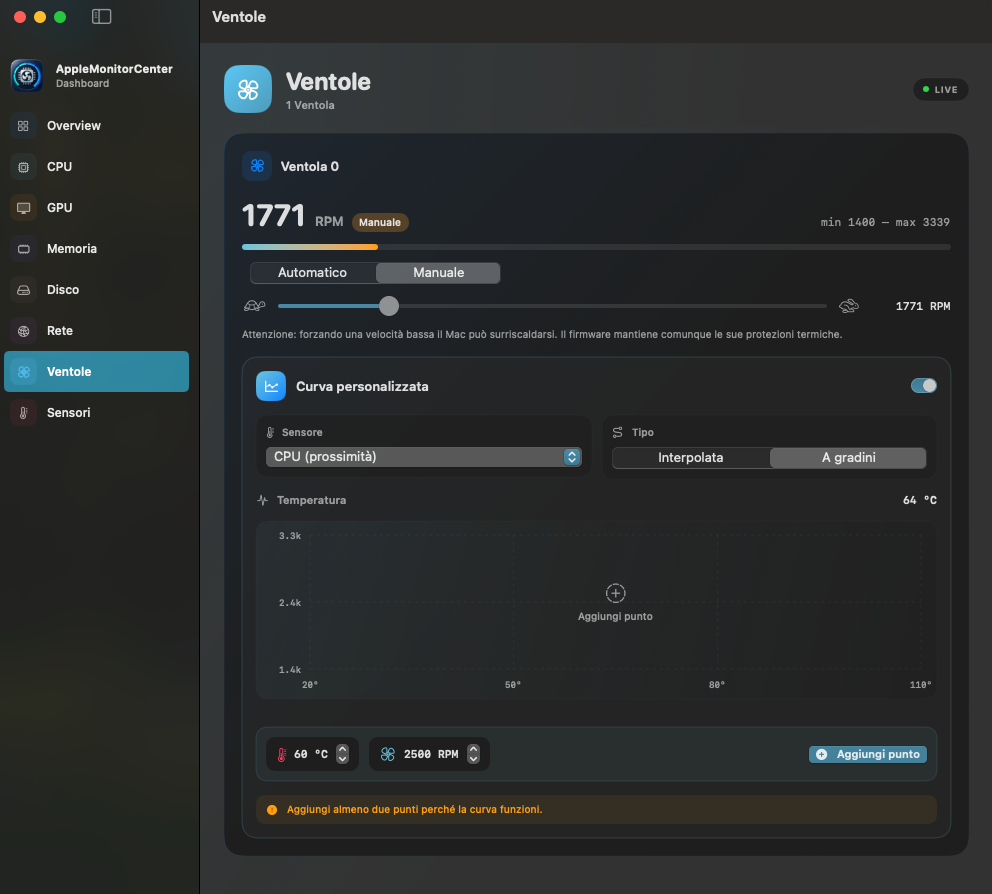Go to the Memoria section

point(96,249)
